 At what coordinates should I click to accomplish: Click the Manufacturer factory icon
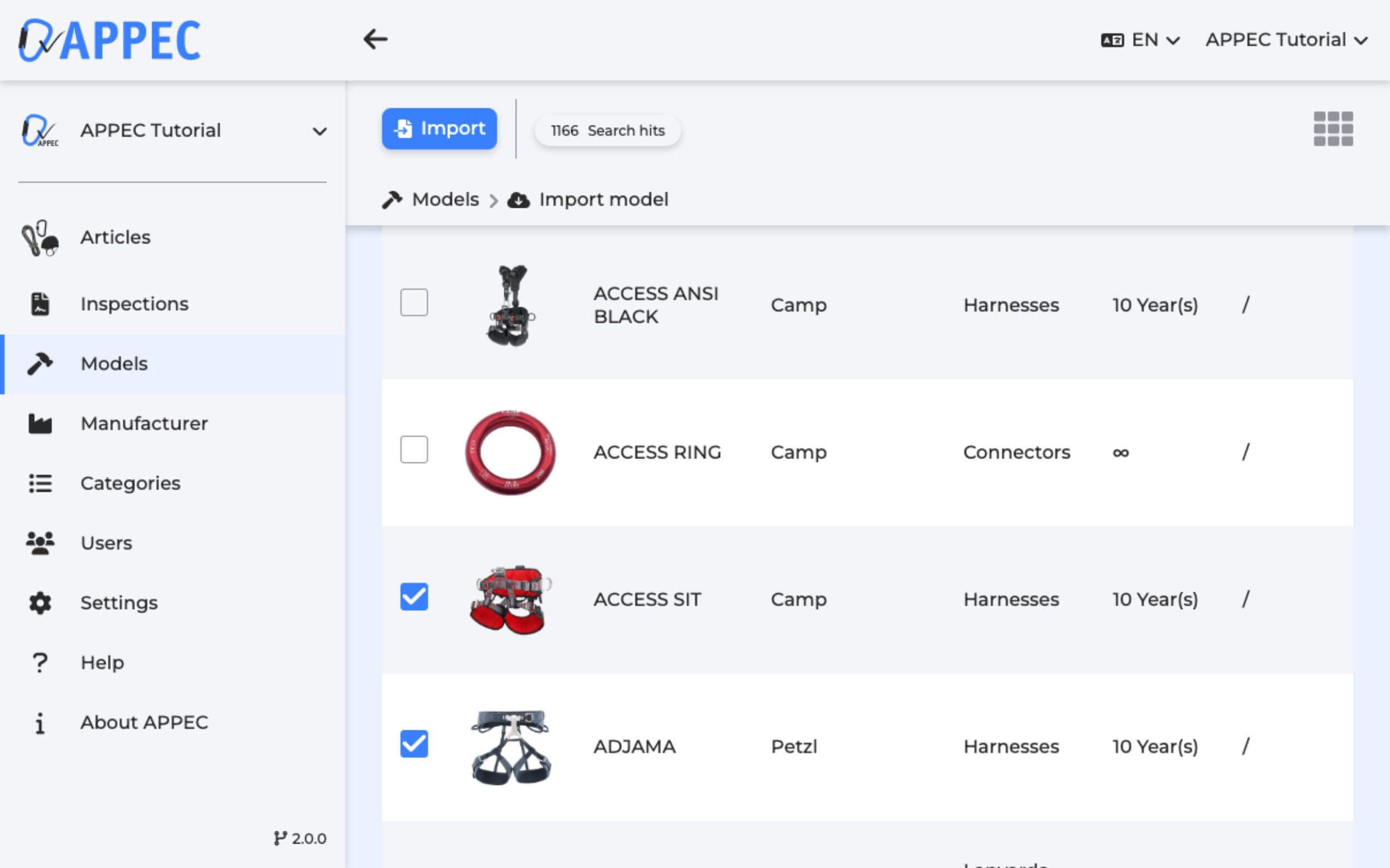click(x=39, y=423)
